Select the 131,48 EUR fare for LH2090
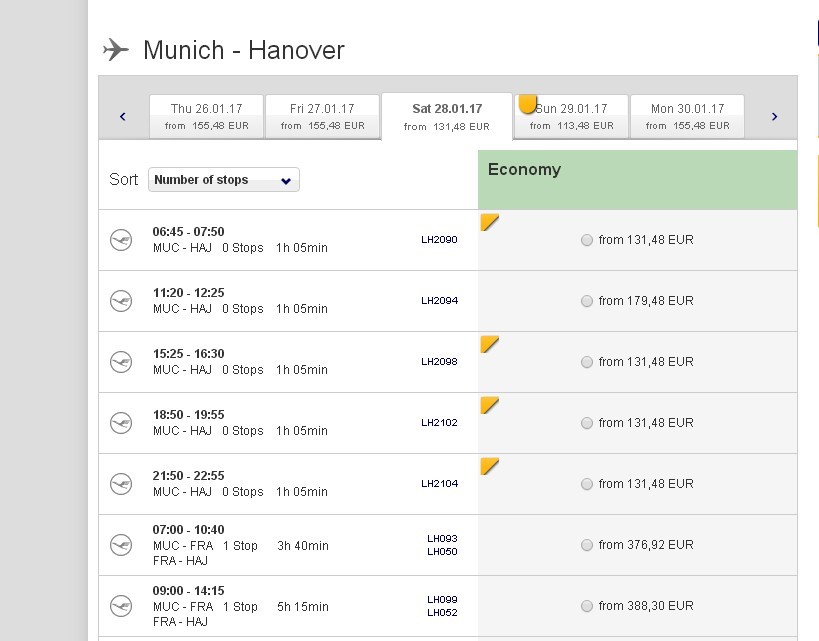 [x=587, y=240]
